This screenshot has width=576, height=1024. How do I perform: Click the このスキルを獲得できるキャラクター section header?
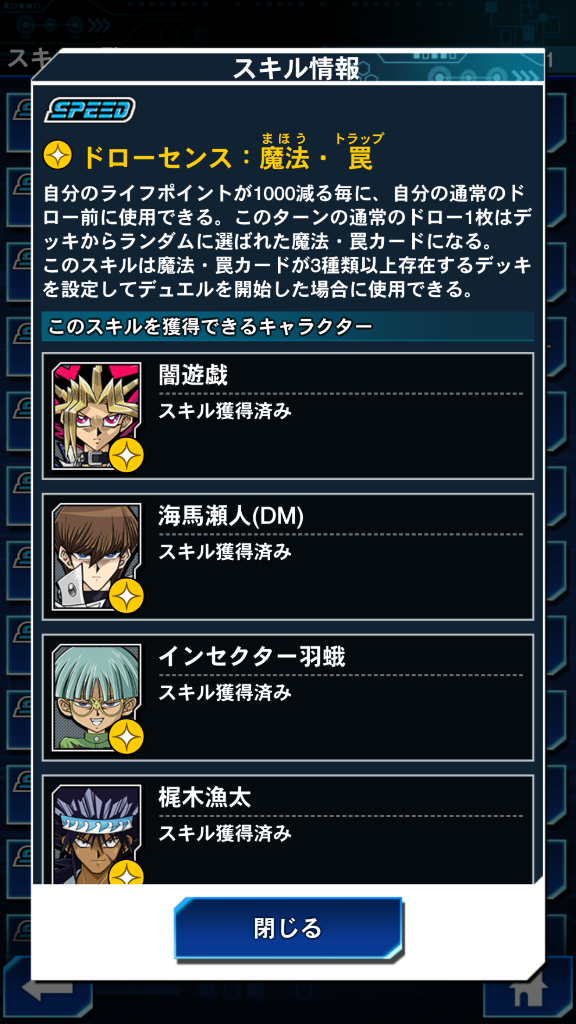210,326
